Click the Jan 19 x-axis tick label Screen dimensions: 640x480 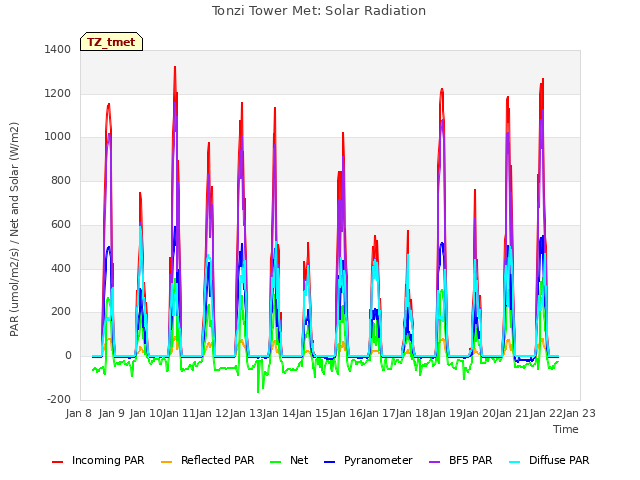pos(446,413)
